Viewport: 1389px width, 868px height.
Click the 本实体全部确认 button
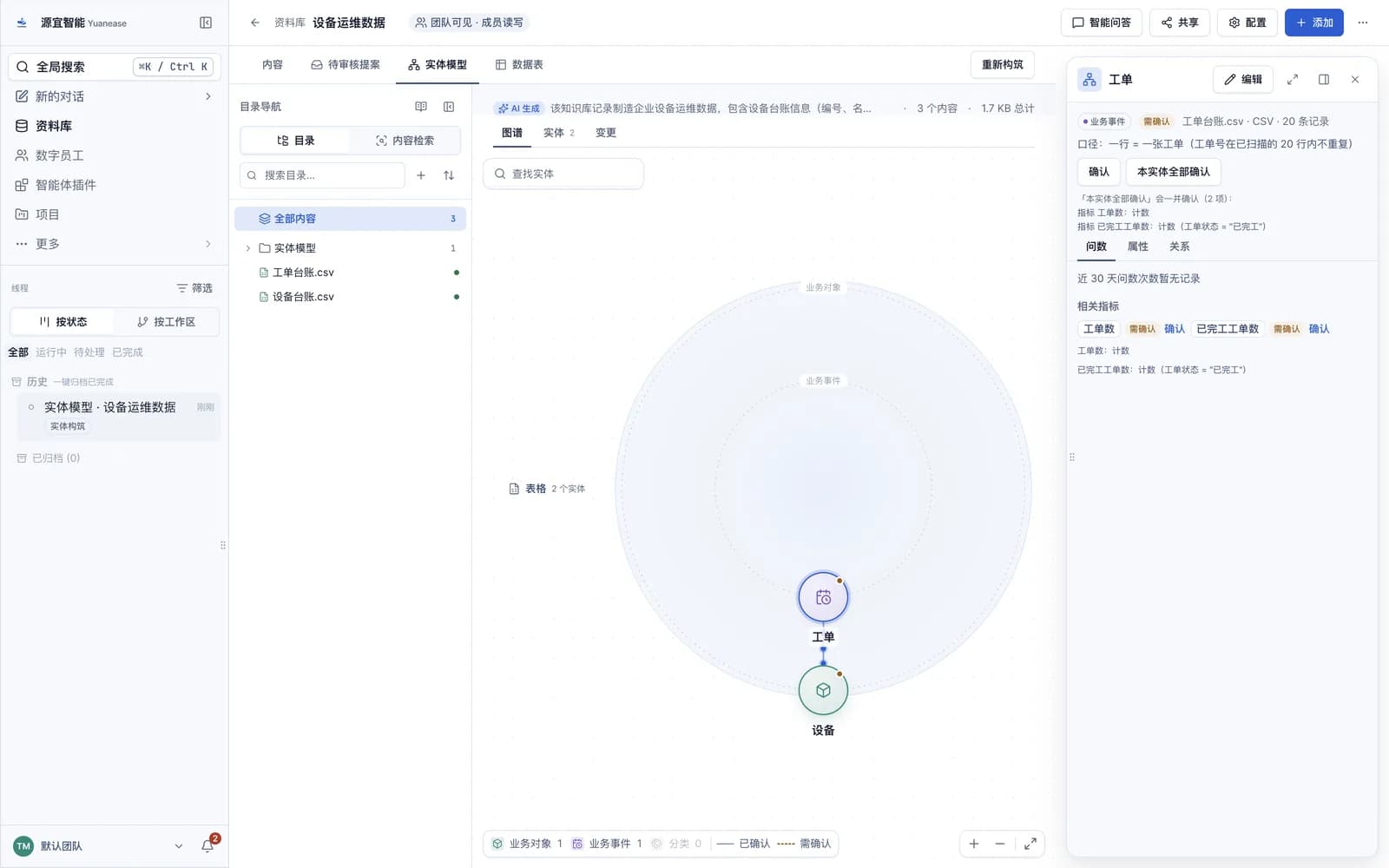[1174, 172]
